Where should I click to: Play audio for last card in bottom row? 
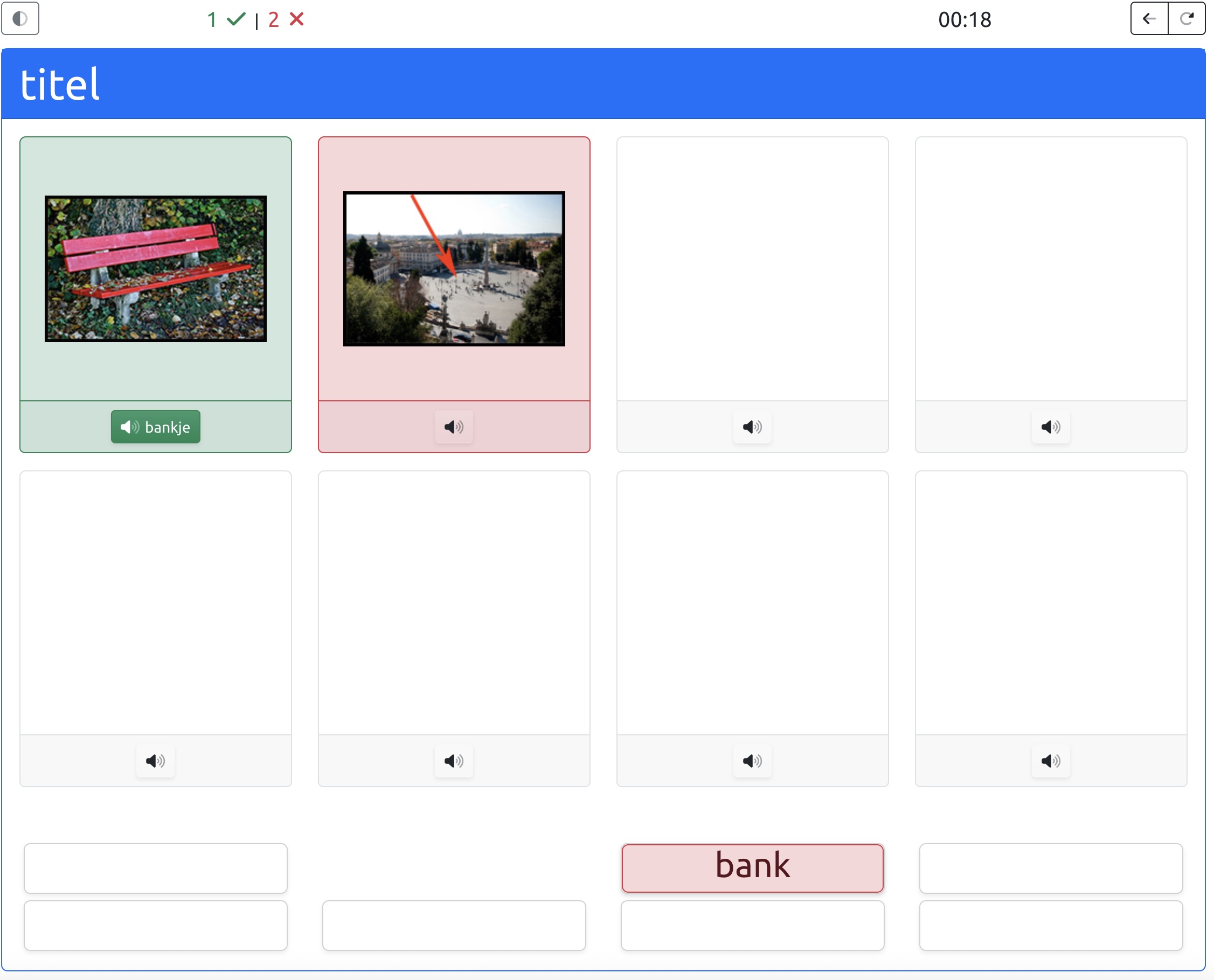pos(1050,760)
